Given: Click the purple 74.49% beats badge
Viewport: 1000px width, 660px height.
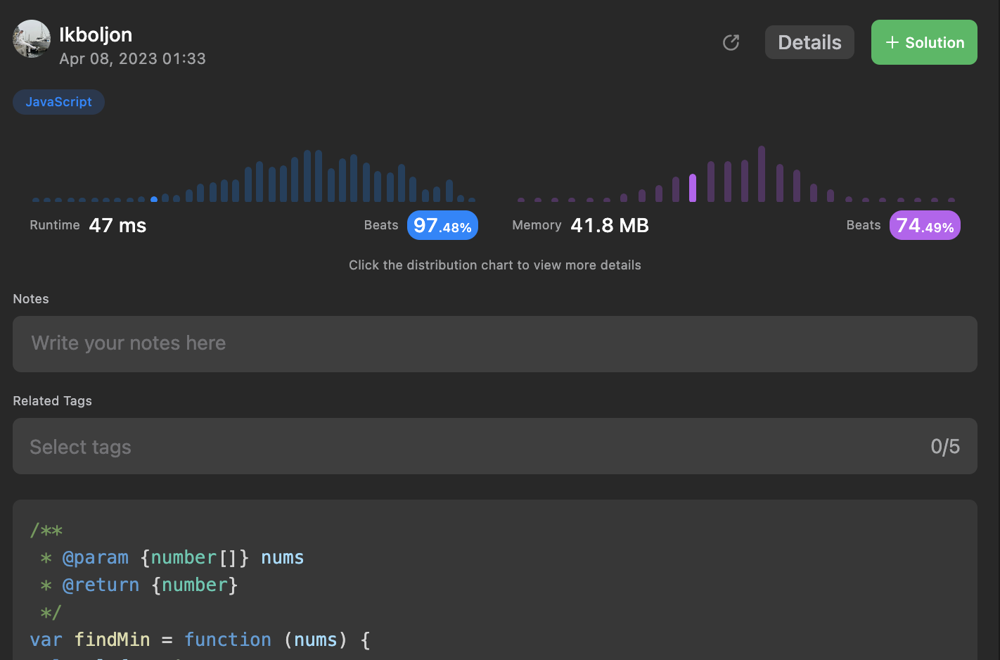Looking at the screenshot, I should coord(925,225).
